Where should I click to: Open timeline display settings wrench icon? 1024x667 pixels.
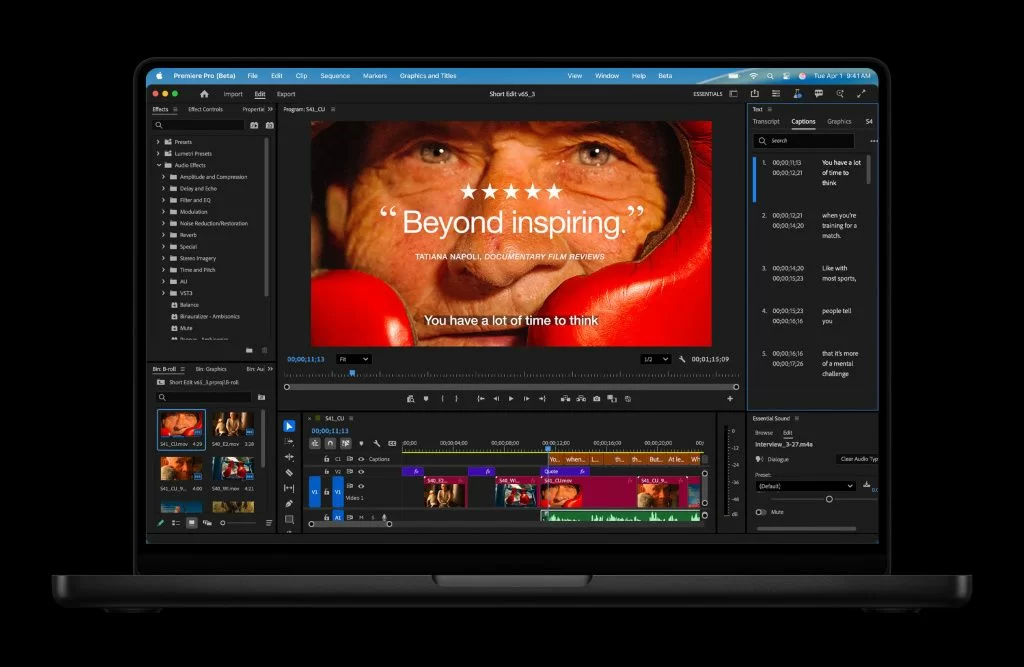click(x=377, y=443)
